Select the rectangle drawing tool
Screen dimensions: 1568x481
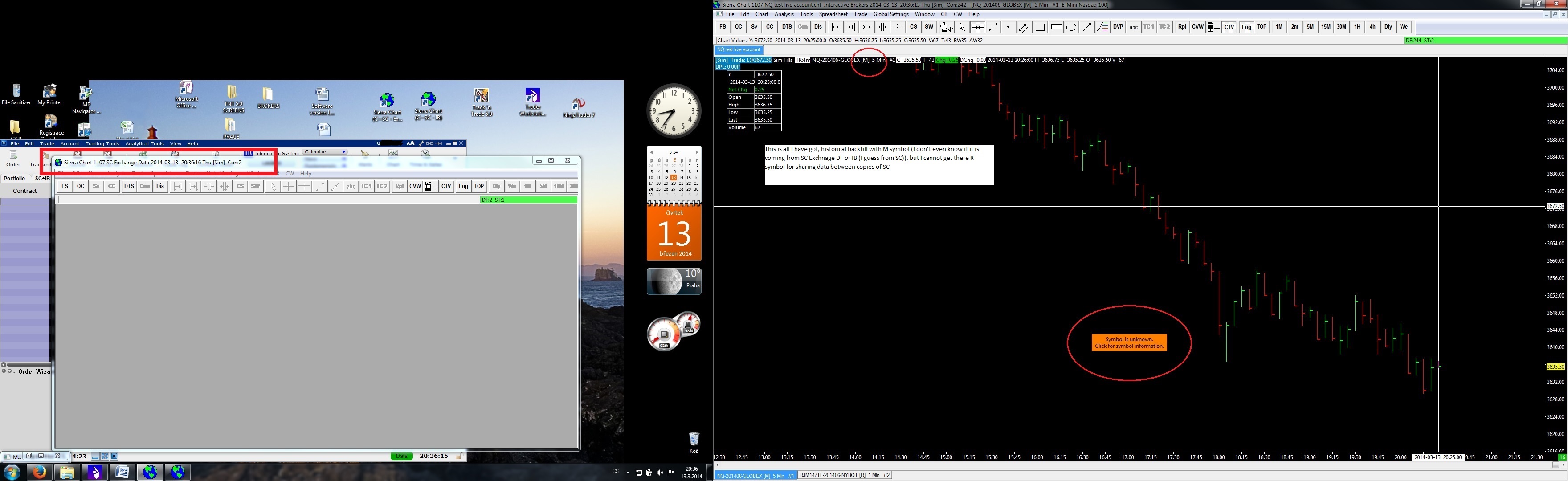(x=1040, y=27)
